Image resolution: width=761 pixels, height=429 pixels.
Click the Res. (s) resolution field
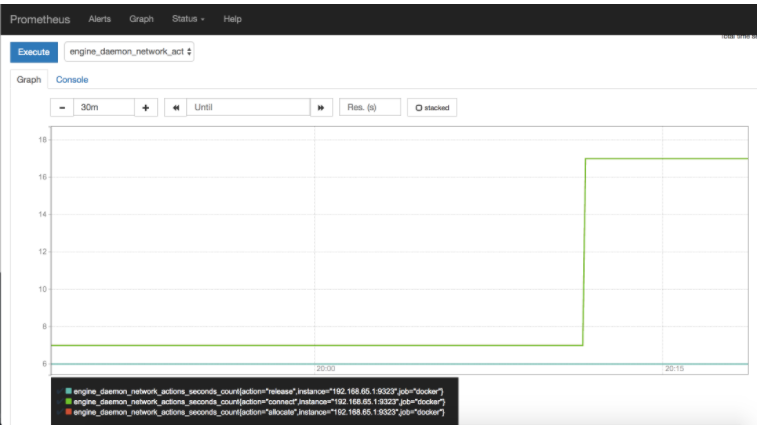(x=370, y=107)
